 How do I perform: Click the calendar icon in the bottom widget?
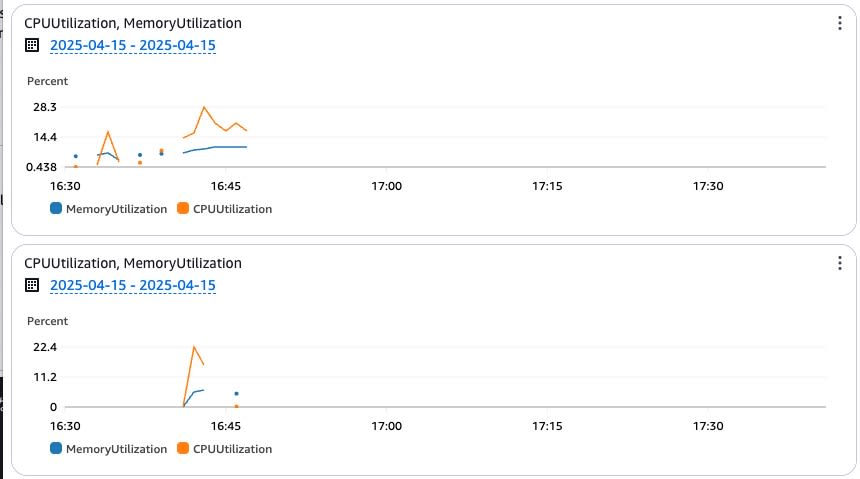(32, 285)
